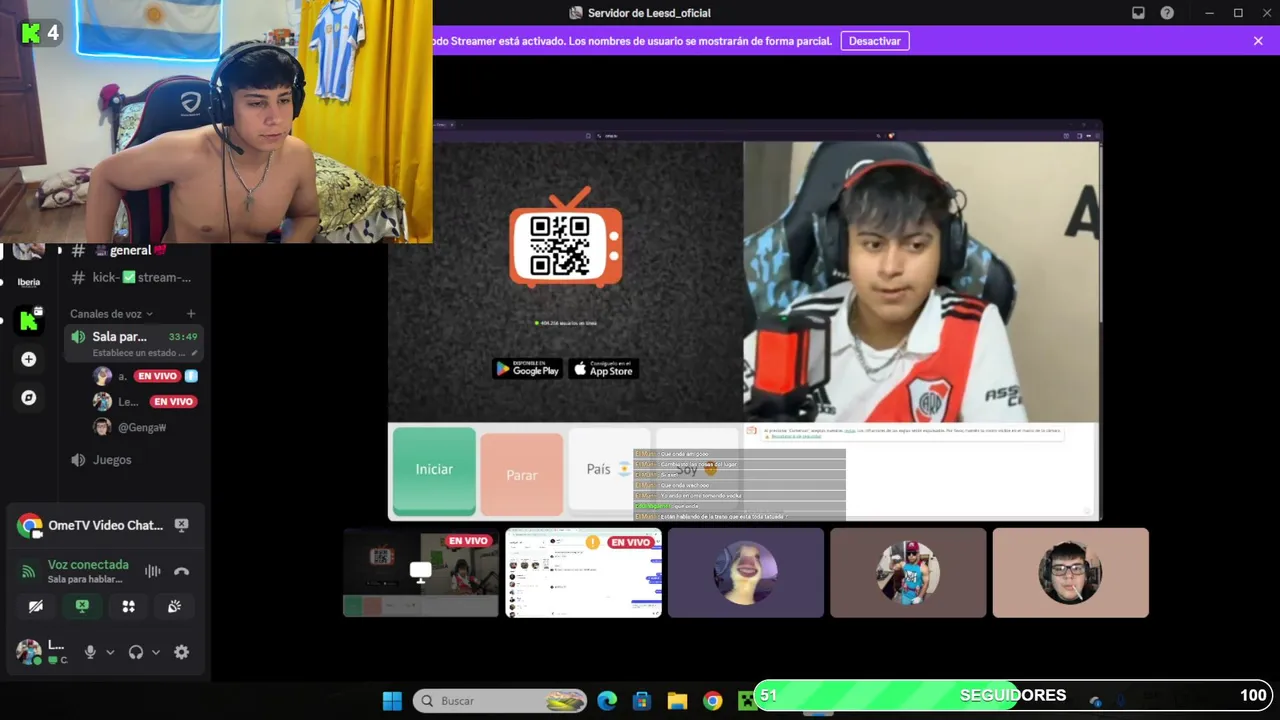Viewport: 1280px width, 720px height.
Task: Select the Iberia server icon
Action: 29,282
